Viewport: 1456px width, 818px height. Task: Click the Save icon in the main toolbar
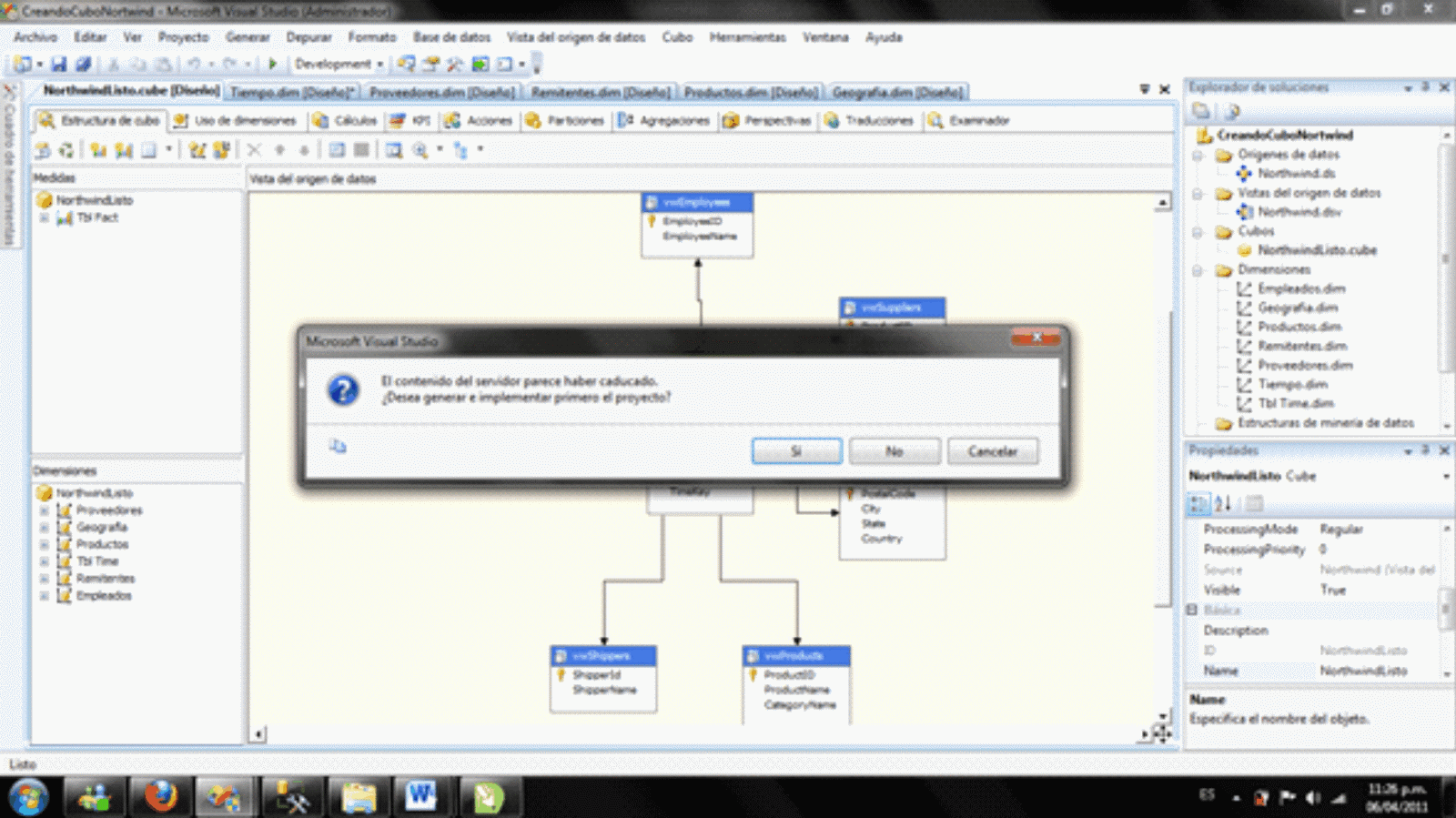click(59, 64)
